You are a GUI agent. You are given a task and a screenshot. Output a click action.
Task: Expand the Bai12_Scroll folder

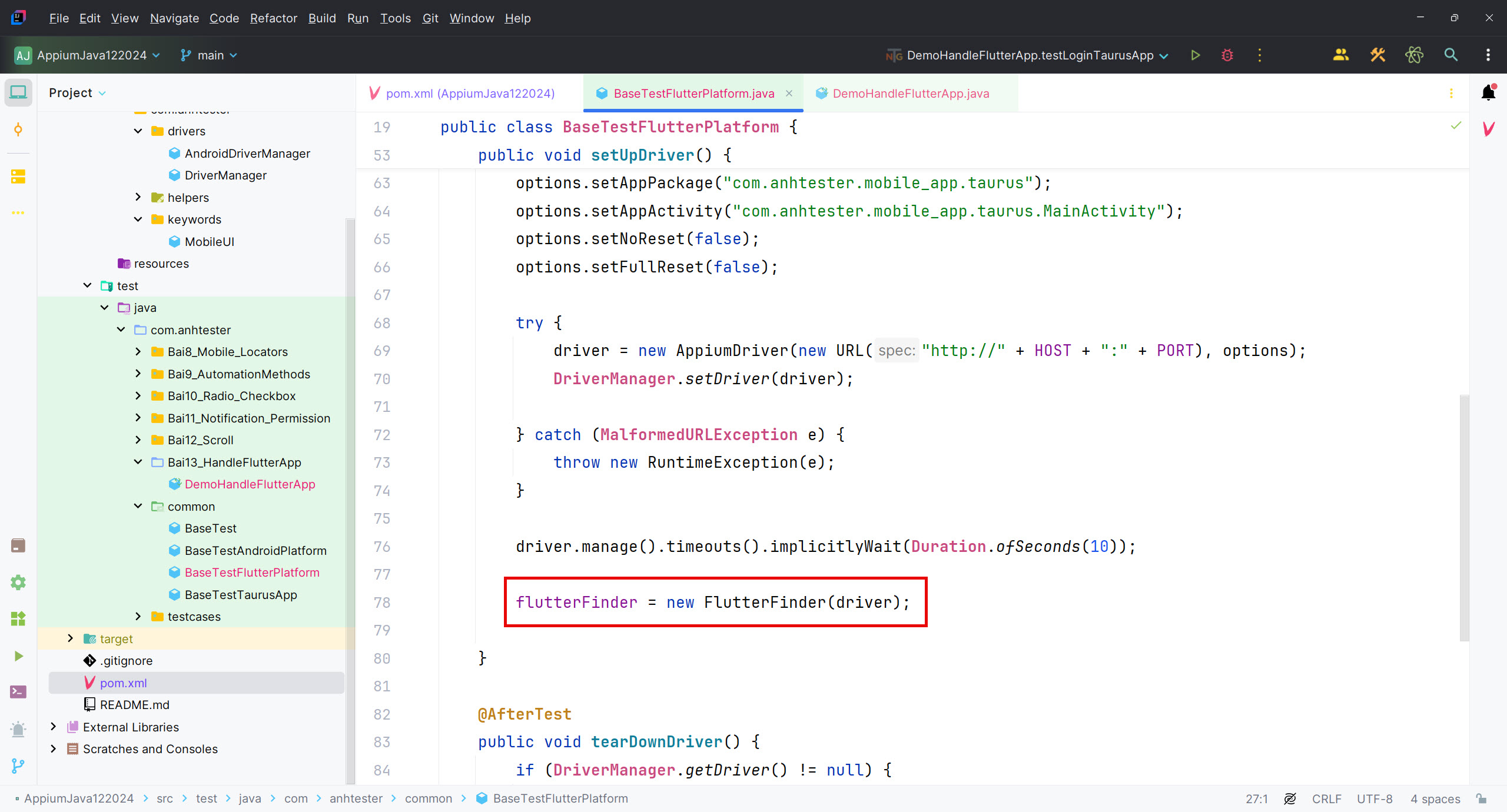point(138,440)
